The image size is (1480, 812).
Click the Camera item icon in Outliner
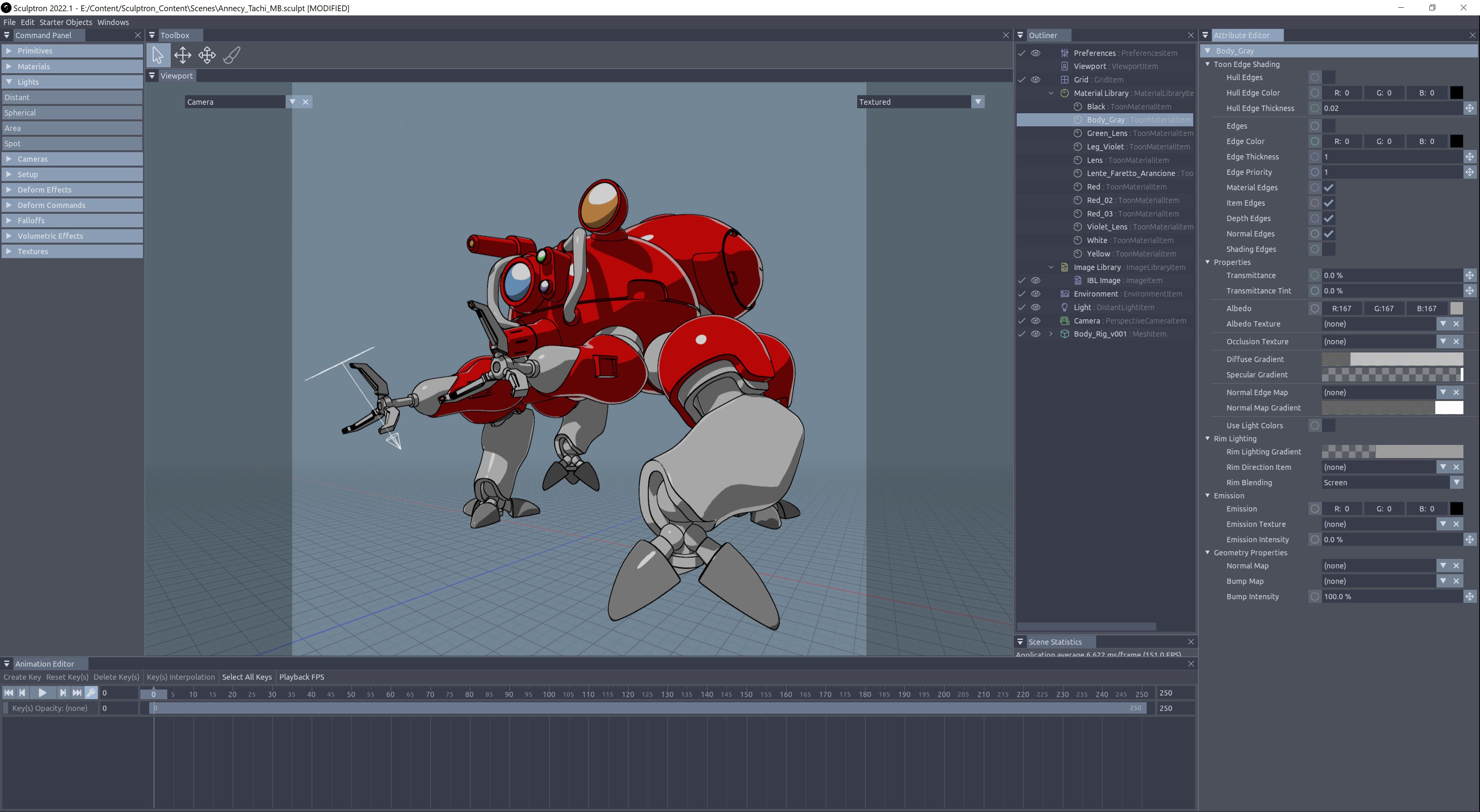point(1065,321)
